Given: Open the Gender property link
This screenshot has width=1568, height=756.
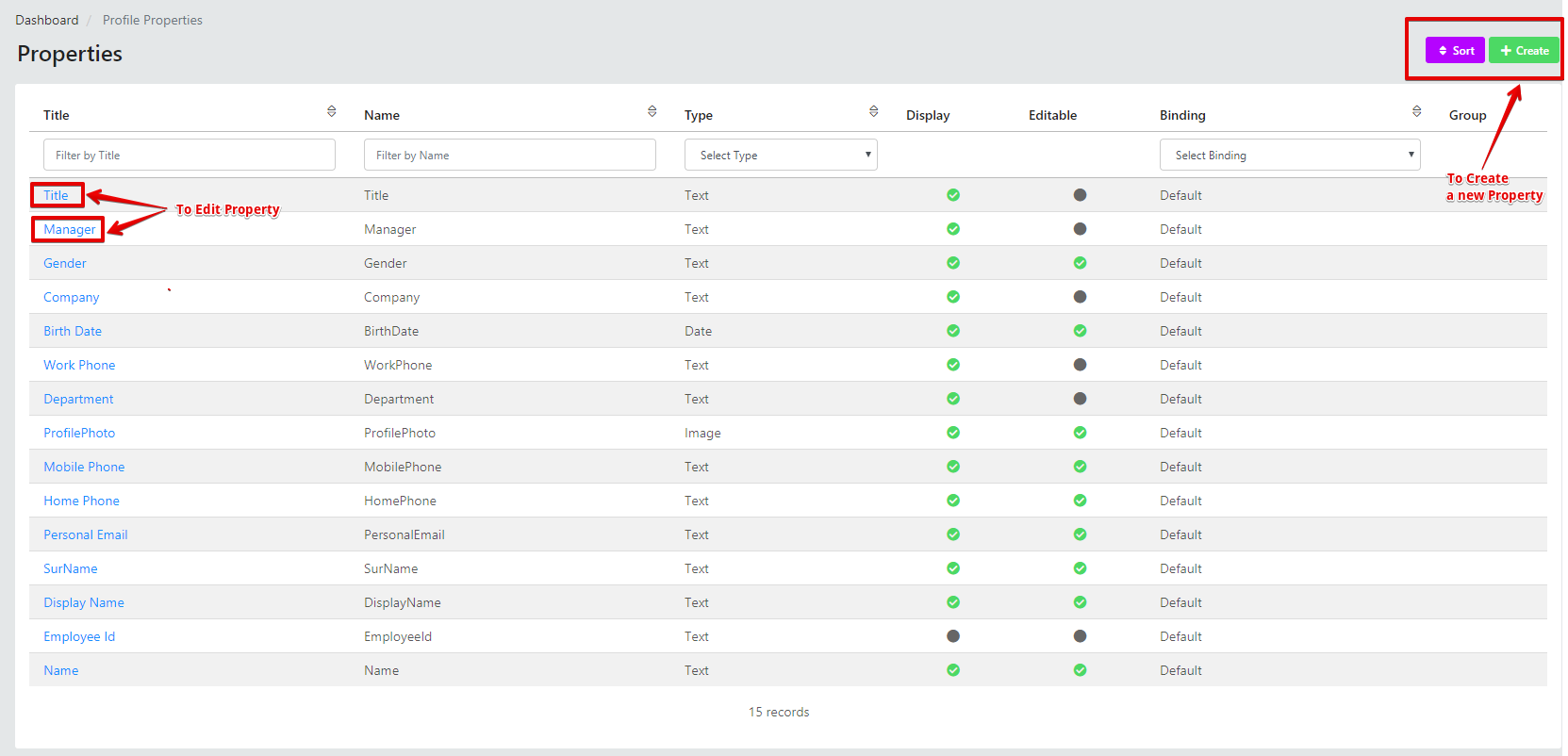Looking at the screenshot, I should [x=65, y=263].
